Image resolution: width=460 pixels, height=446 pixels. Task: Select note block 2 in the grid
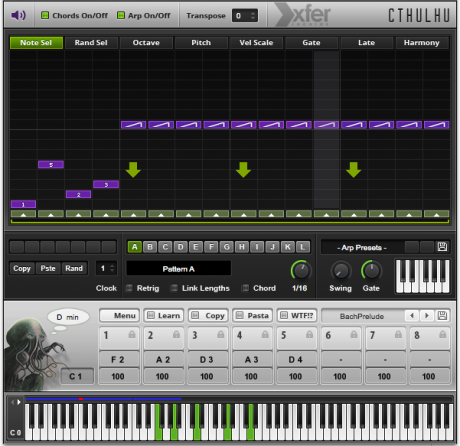pos(78,194)
